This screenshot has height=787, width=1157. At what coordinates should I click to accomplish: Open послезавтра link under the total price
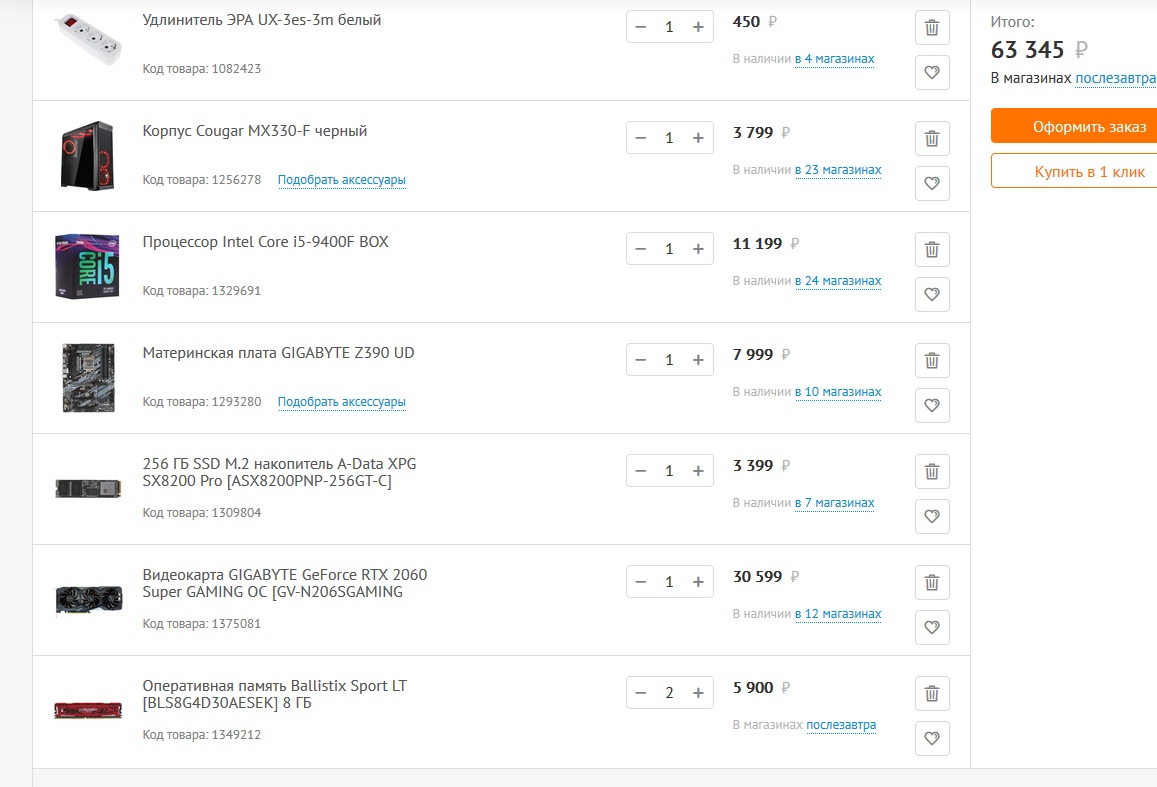pos(1115,78)
